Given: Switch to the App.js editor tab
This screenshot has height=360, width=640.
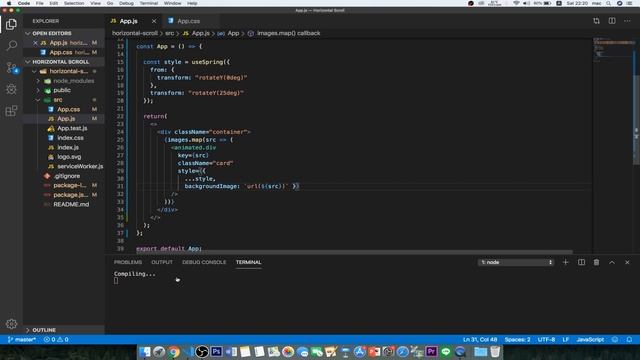Looking at the screenshot, I should (129, 21).
